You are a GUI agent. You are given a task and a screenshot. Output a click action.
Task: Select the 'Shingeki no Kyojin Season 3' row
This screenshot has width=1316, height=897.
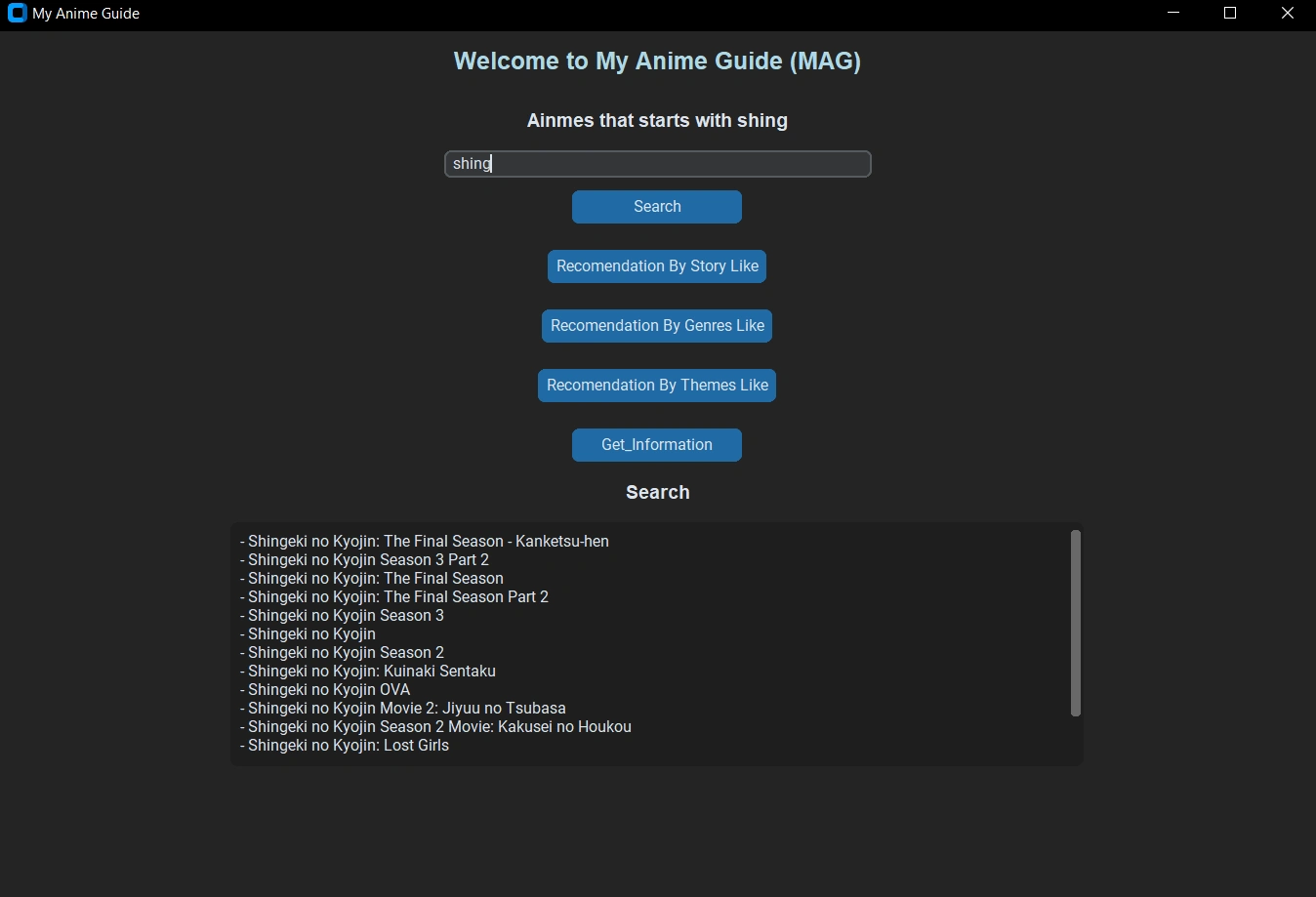(343, 615)
